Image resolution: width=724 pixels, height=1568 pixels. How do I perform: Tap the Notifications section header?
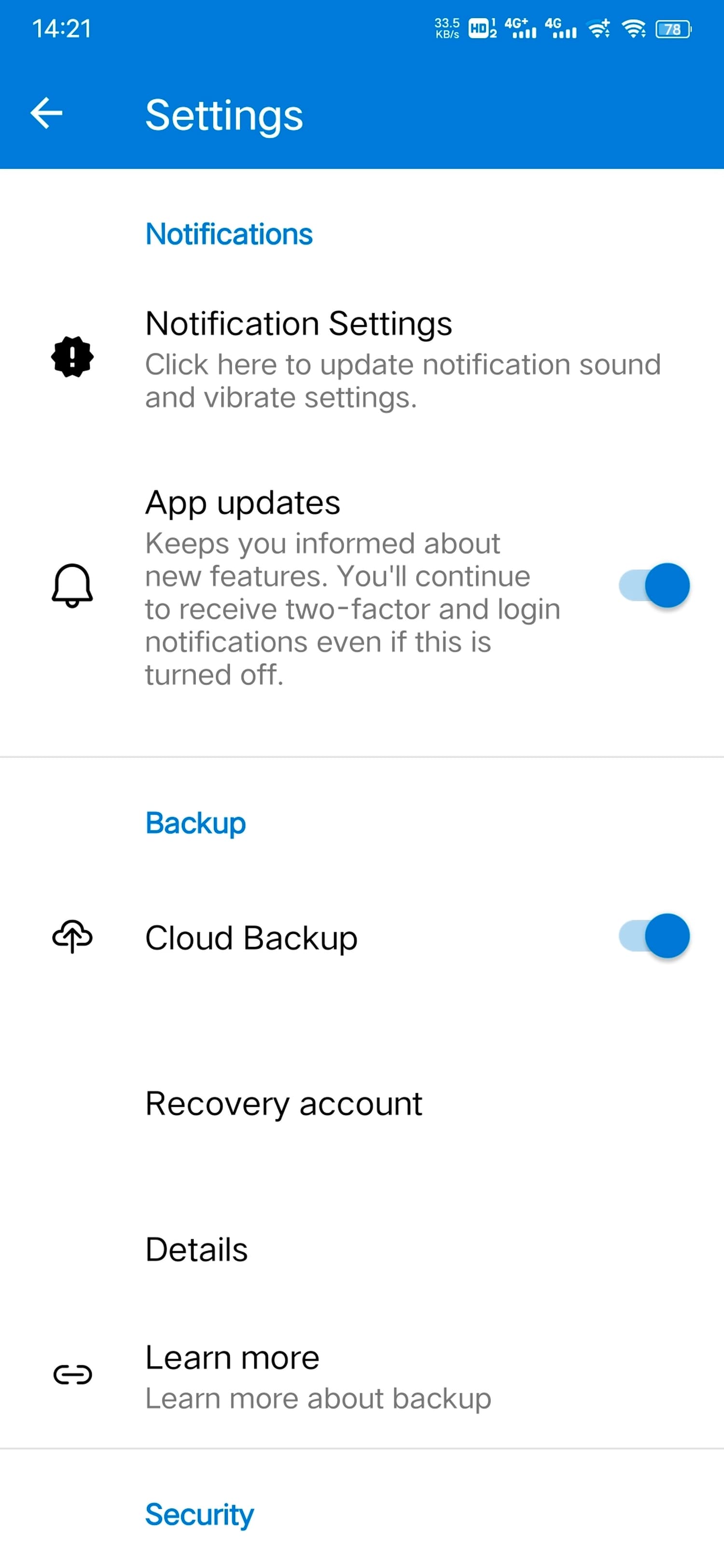[229, 234]
